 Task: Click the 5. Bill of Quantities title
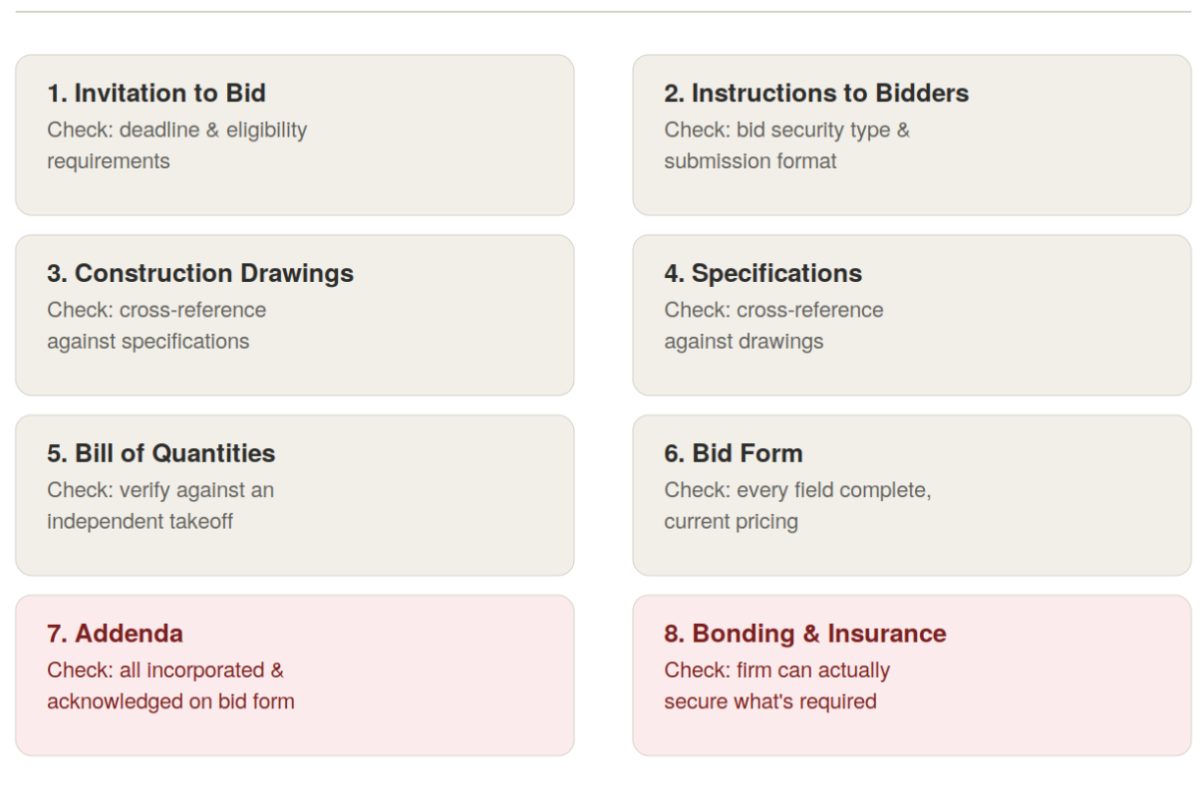point(161,453)
